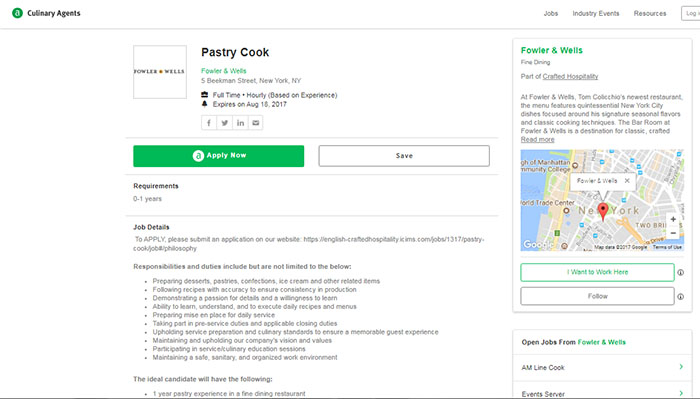Viewport: 700px width, 399px height.
Task: Click the Culinary Agents logo
Action: coord(46,13)
